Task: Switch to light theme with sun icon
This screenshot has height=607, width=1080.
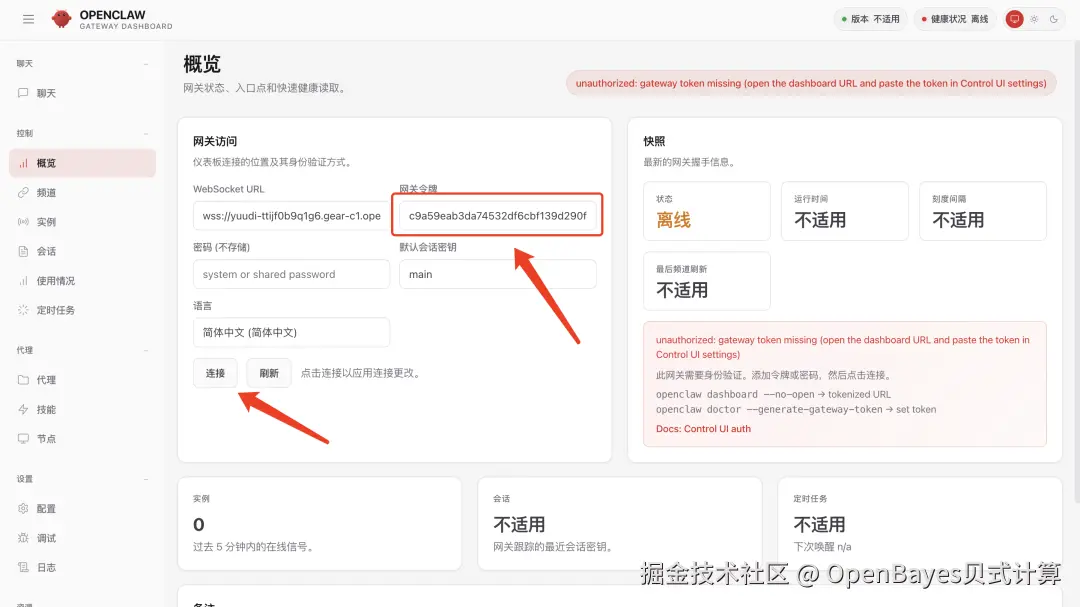Action: [1033, 18]
